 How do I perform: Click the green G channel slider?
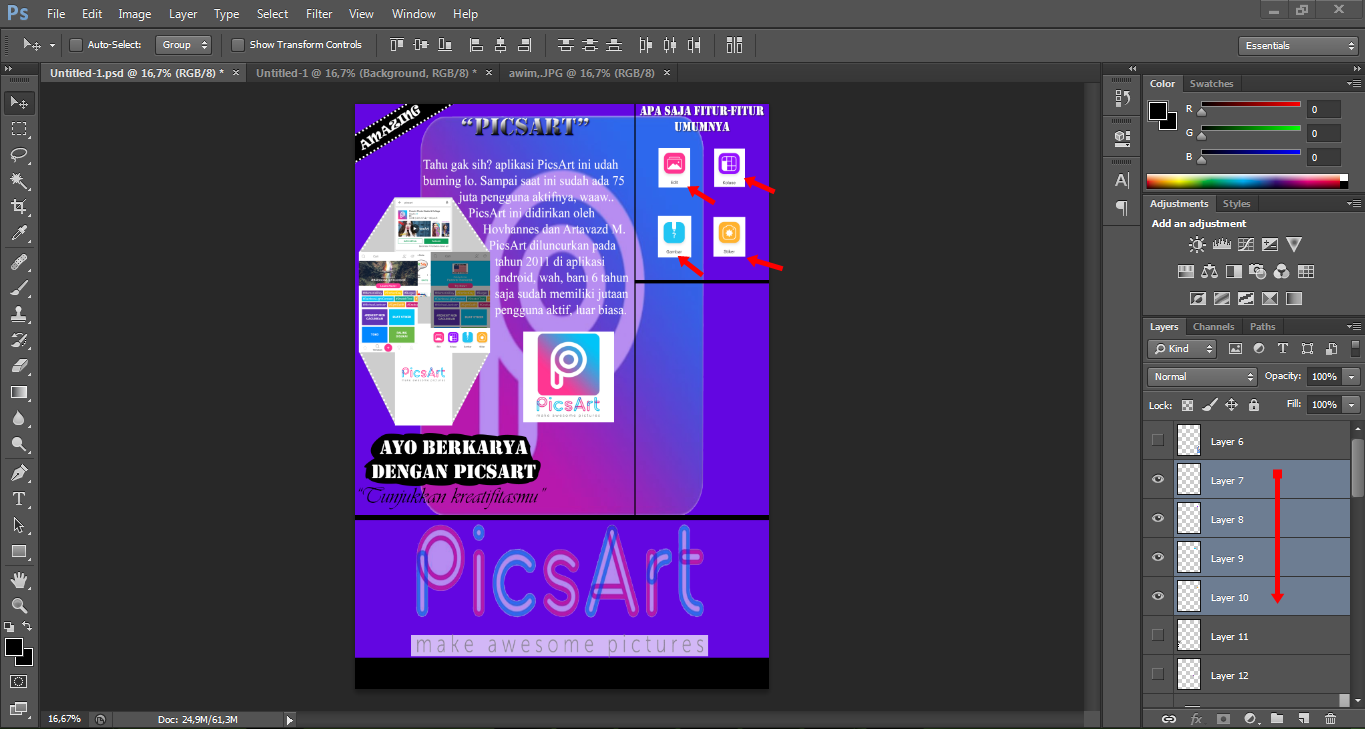(1250, 130)
